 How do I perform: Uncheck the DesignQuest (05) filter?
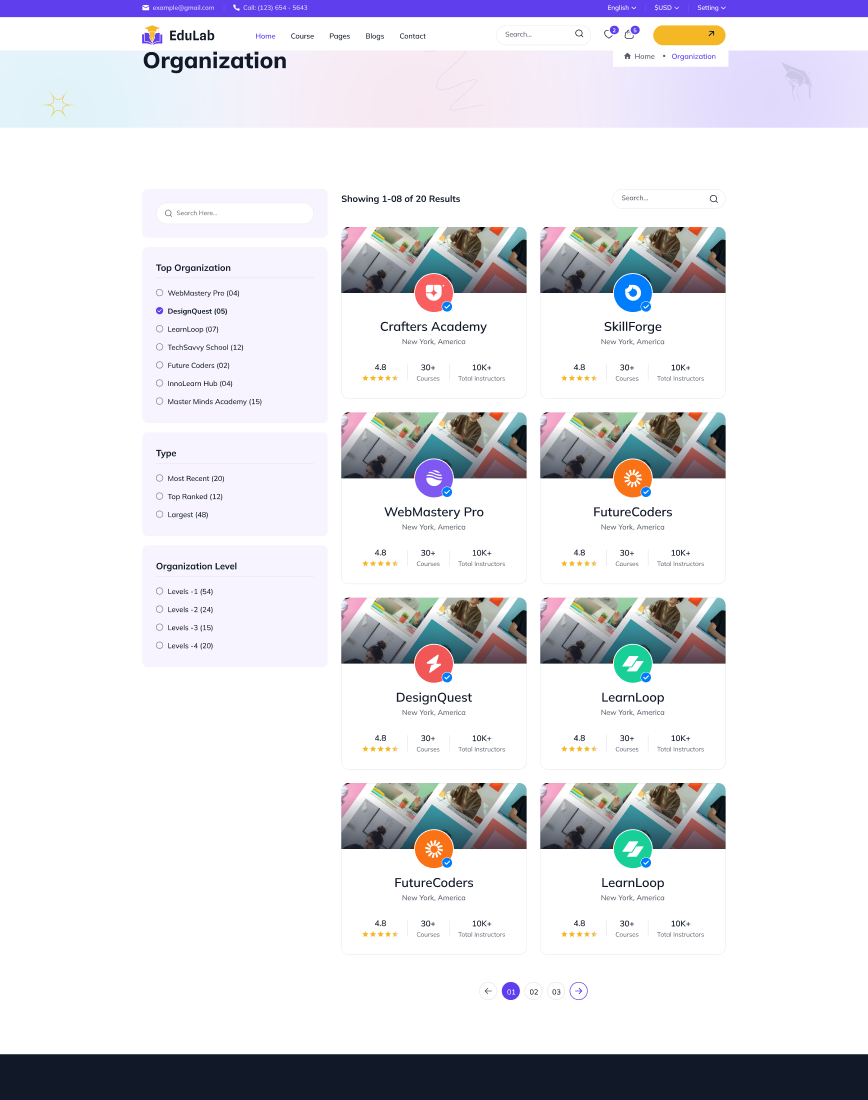tap(192, 311)
